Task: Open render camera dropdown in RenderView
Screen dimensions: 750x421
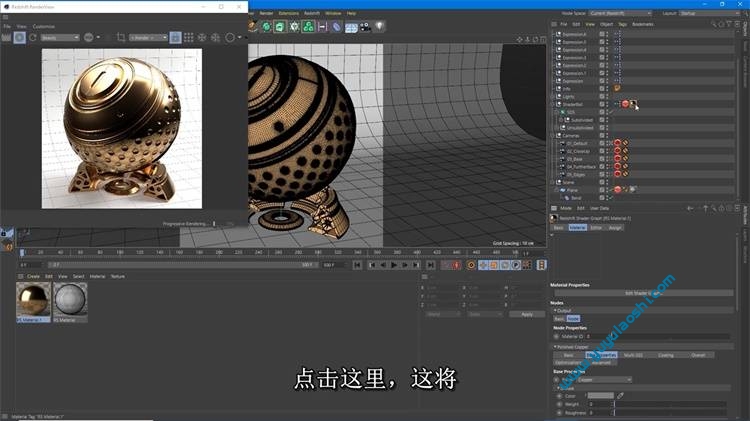Action: (x=148, y=37)
